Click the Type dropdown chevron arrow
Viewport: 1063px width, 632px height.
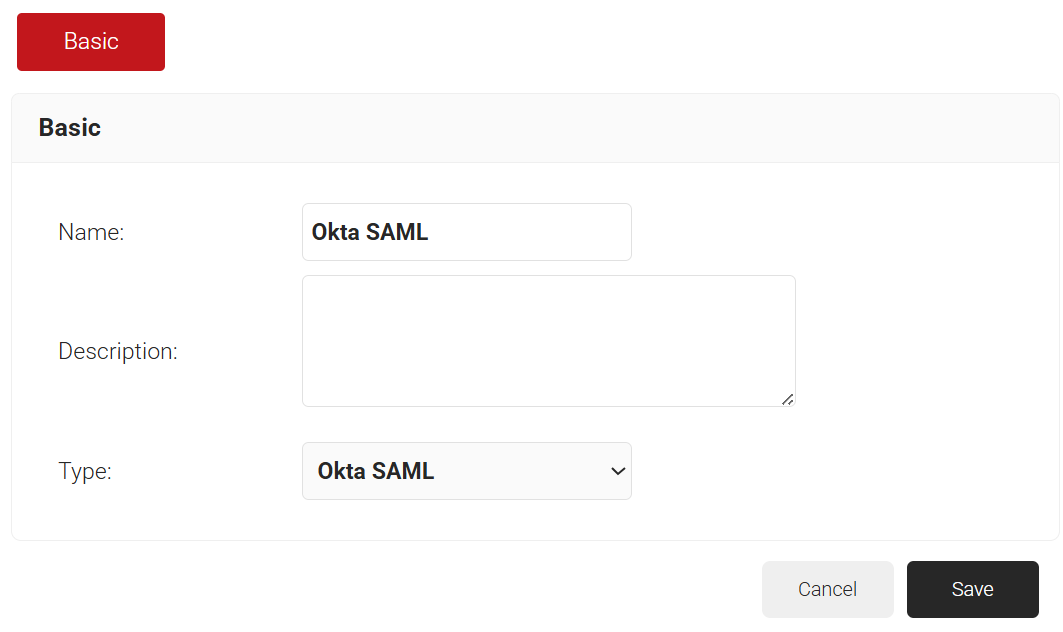617,471
